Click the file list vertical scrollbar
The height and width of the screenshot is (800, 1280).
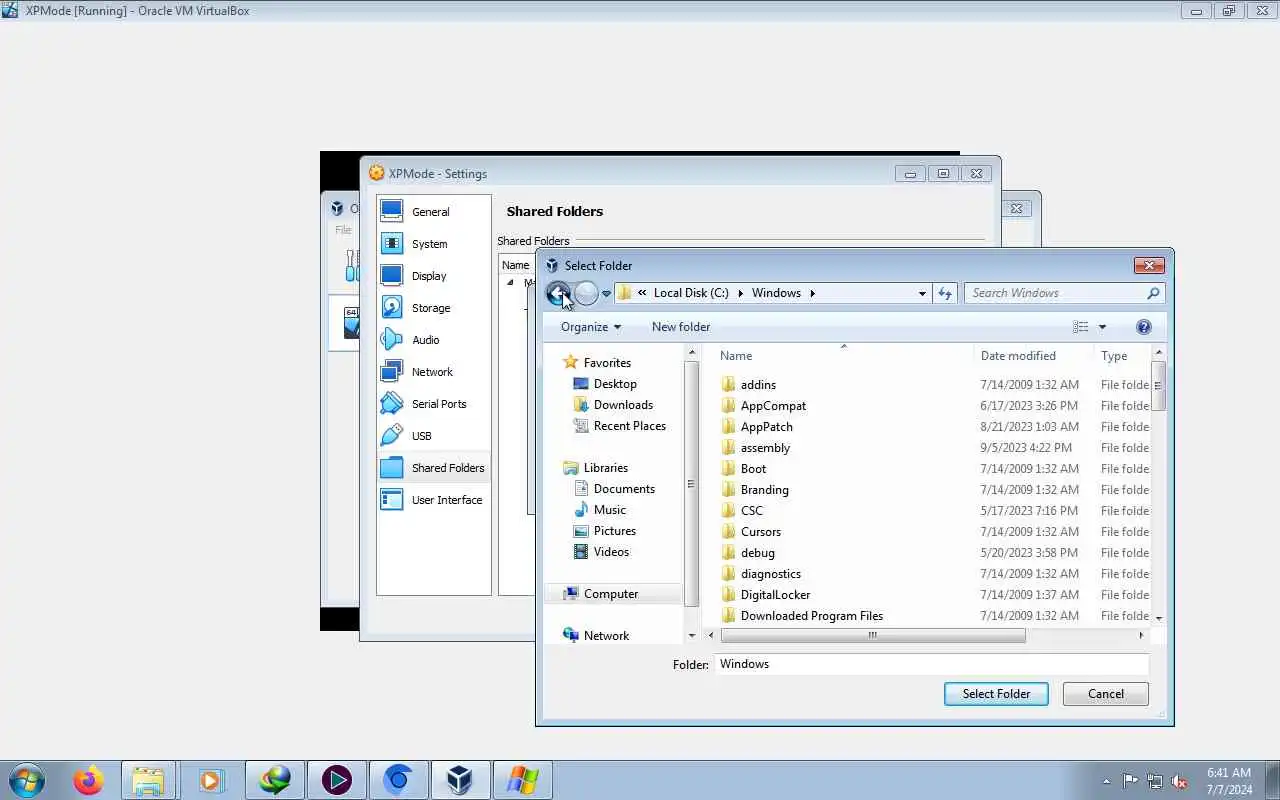pos(1159,385)
